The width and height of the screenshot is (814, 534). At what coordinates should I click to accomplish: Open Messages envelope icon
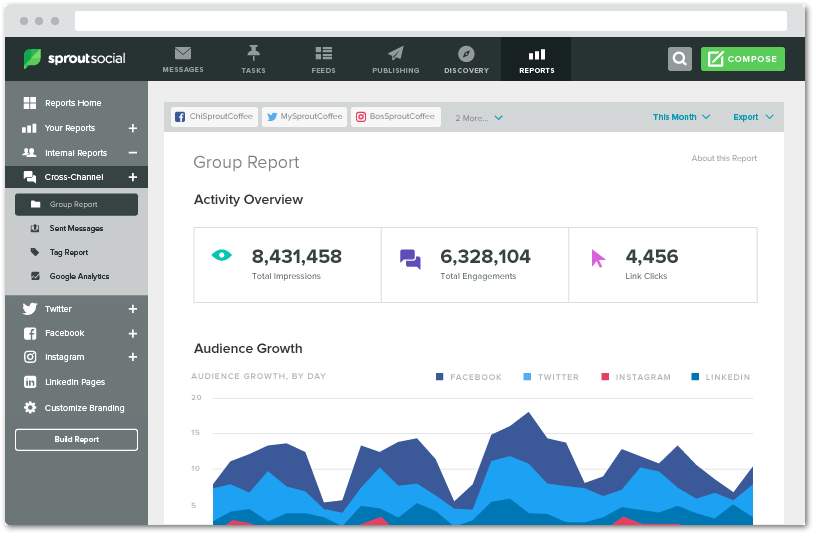(x=183, y=53)
